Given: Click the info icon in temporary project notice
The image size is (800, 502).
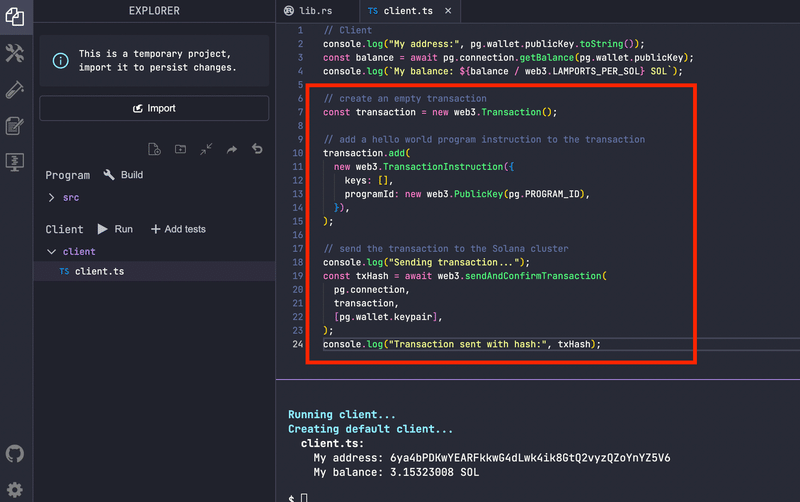Looking at the screenshot, I should [61, 61].
